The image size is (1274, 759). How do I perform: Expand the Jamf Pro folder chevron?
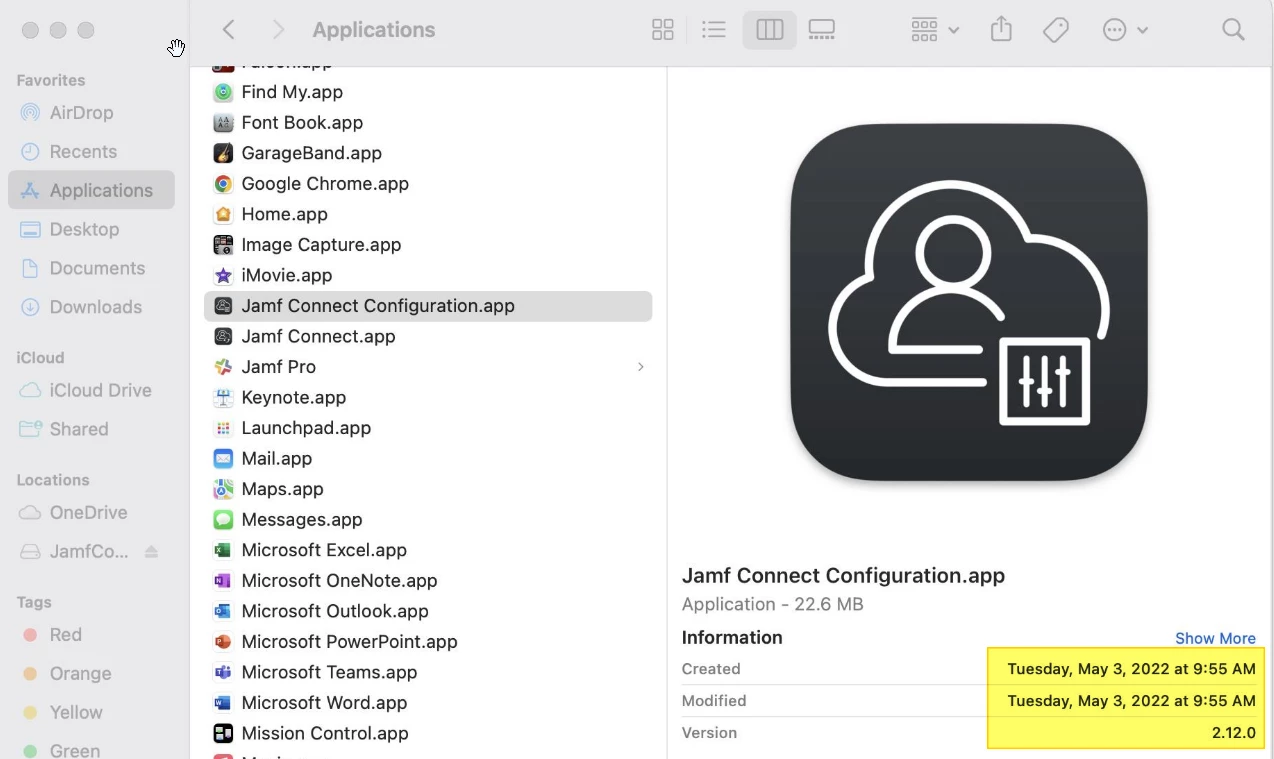[641, 367]
